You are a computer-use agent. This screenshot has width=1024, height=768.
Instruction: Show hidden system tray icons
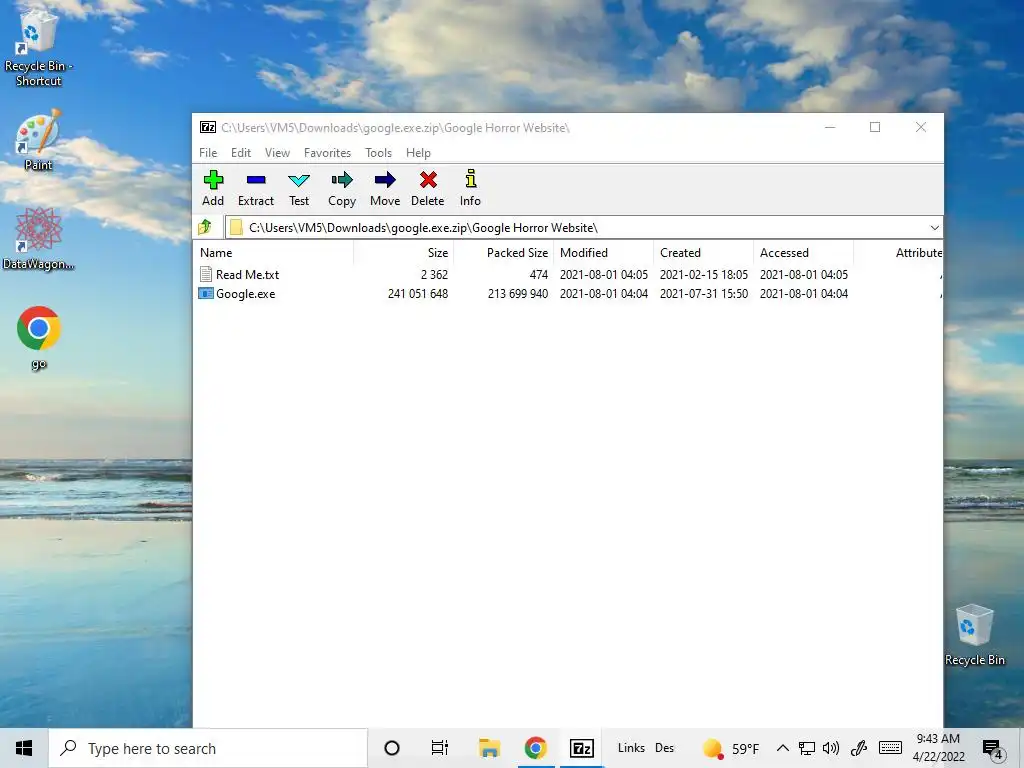(782, 748)
